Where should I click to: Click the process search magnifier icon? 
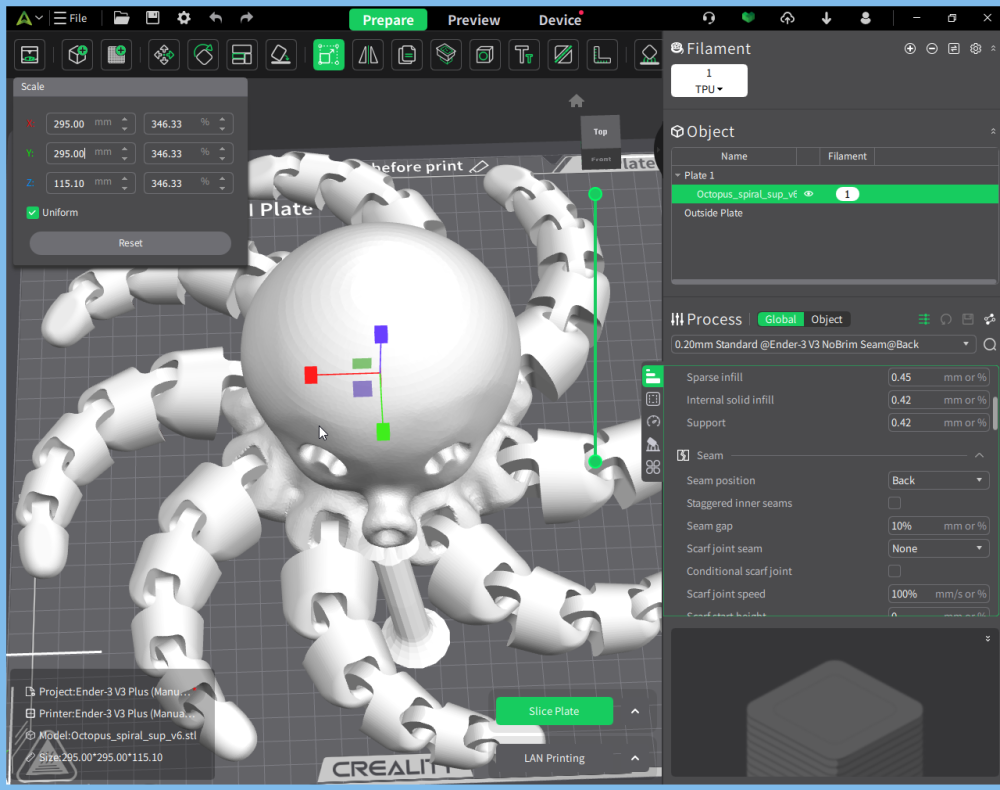pyautogui.click(x=989, y=344)
